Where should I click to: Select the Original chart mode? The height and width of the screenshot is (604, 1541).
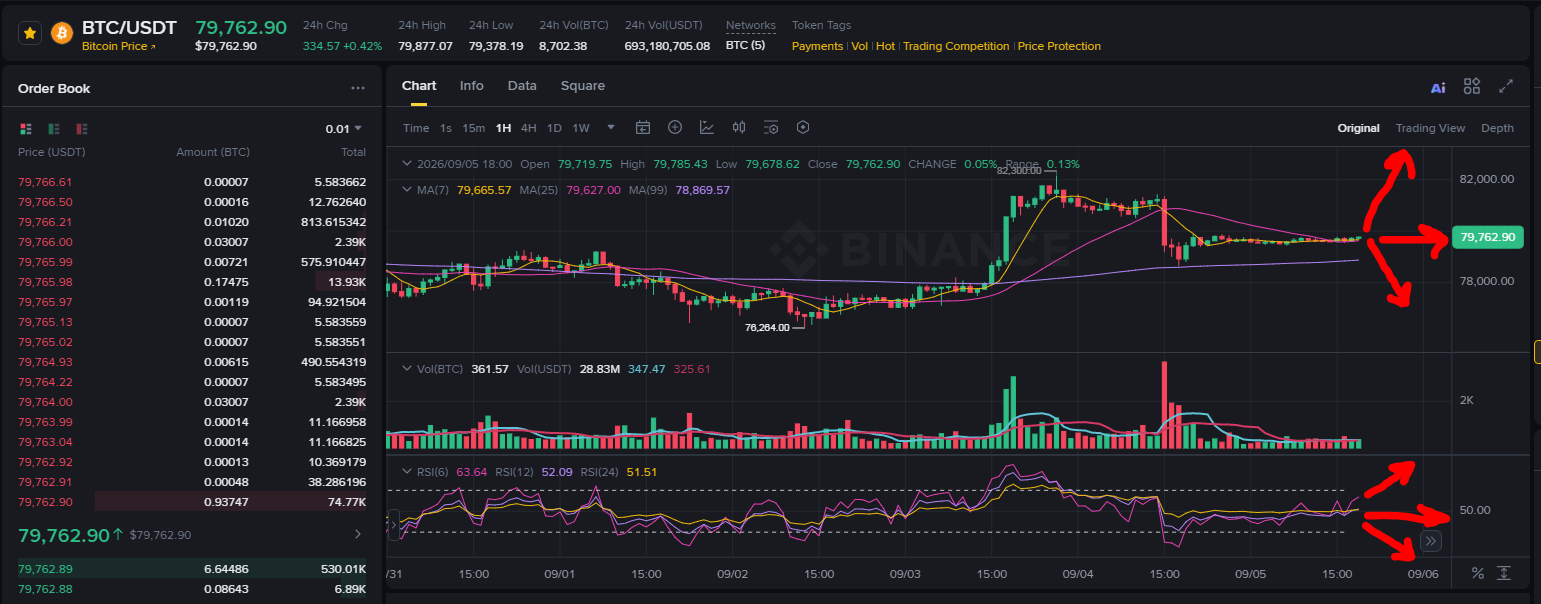click(x=1359, y=128)
